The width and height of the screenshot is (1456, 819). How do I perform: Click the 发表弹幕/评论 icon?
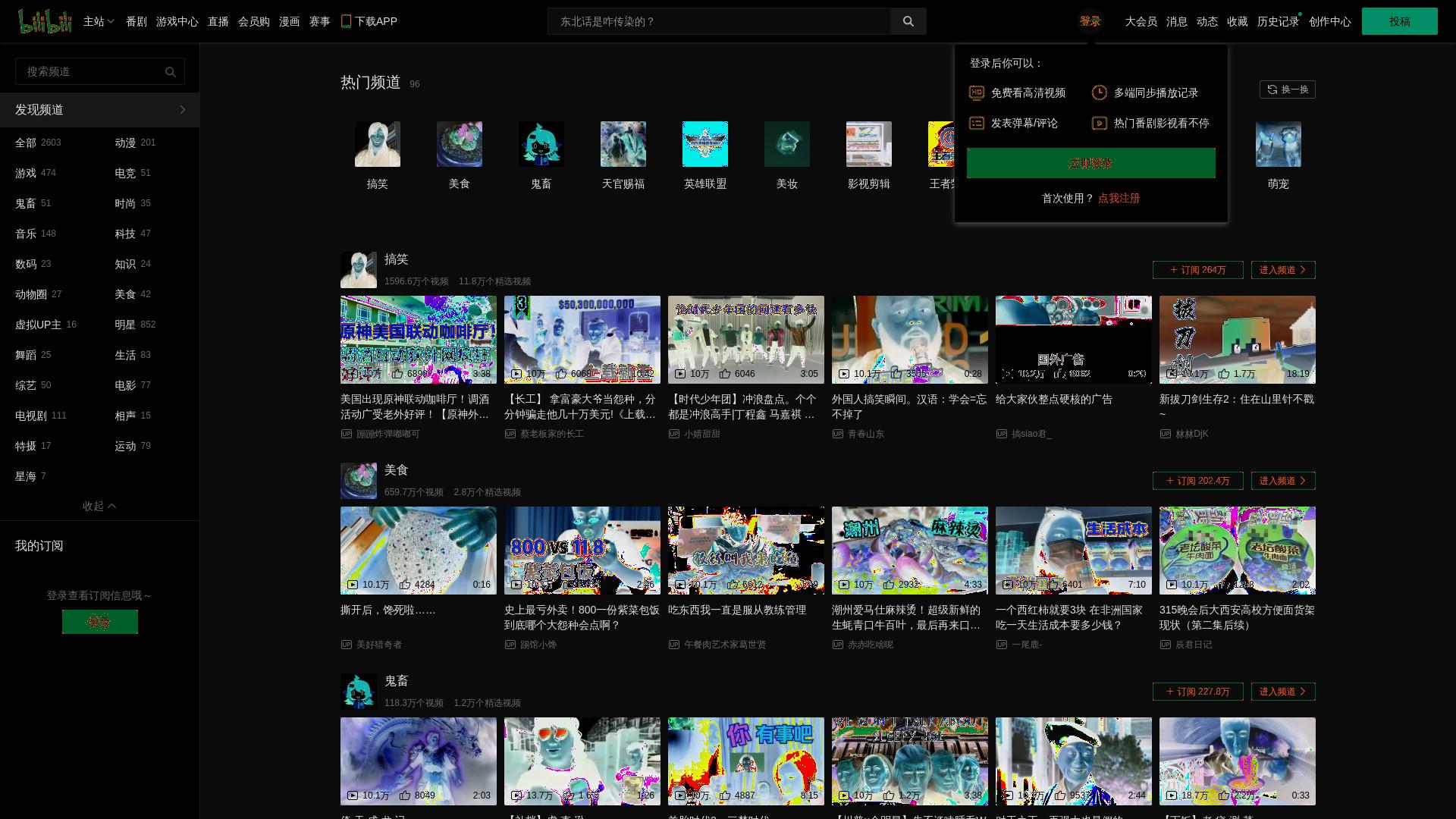(x=977, y=123)
